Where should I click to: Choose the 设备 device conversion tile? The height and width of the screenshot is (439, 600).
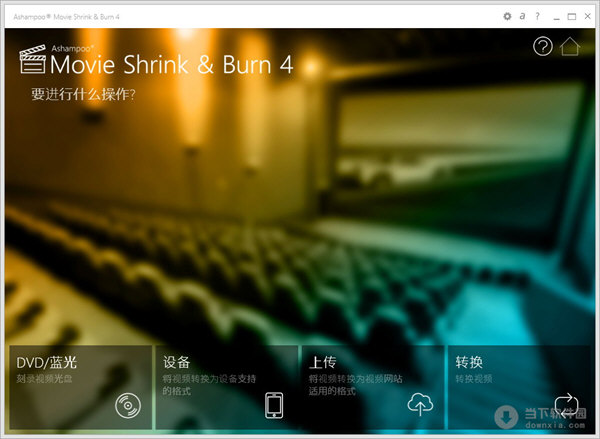click(x=227, y=387)
